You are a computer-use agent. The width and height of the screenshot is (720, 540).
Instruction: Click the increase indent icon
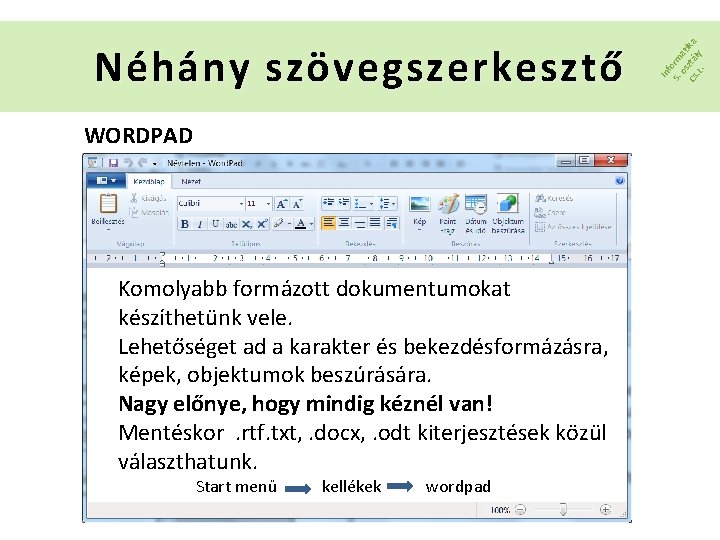[x=344, y=203]
